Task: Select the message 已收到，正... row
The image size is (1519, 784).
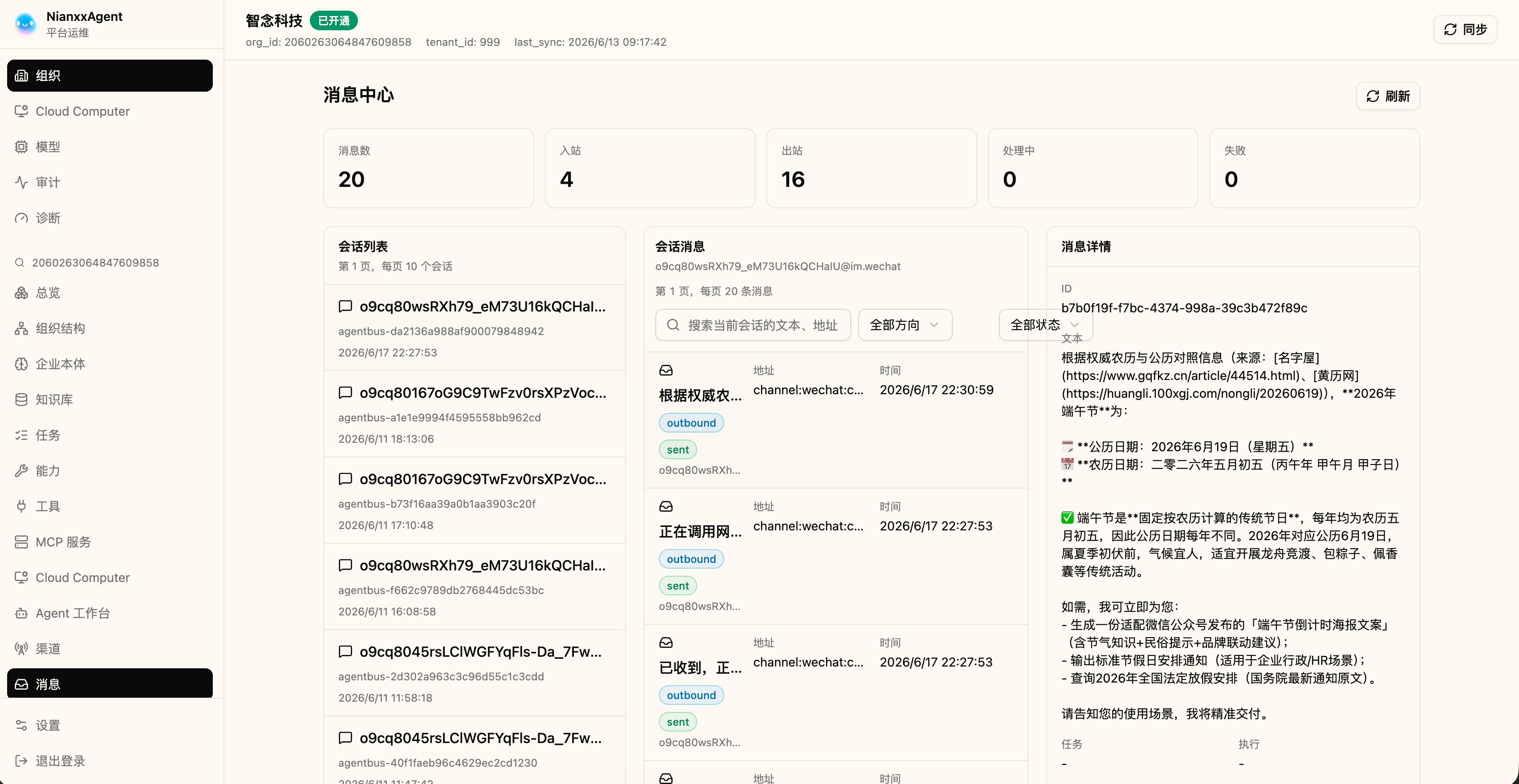Action: (x=836, y=693)
